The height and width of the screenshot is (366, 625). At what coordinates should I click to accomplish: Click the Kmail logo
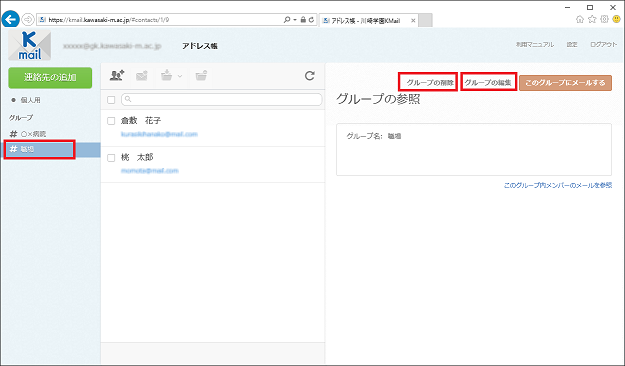click(29, 45)
